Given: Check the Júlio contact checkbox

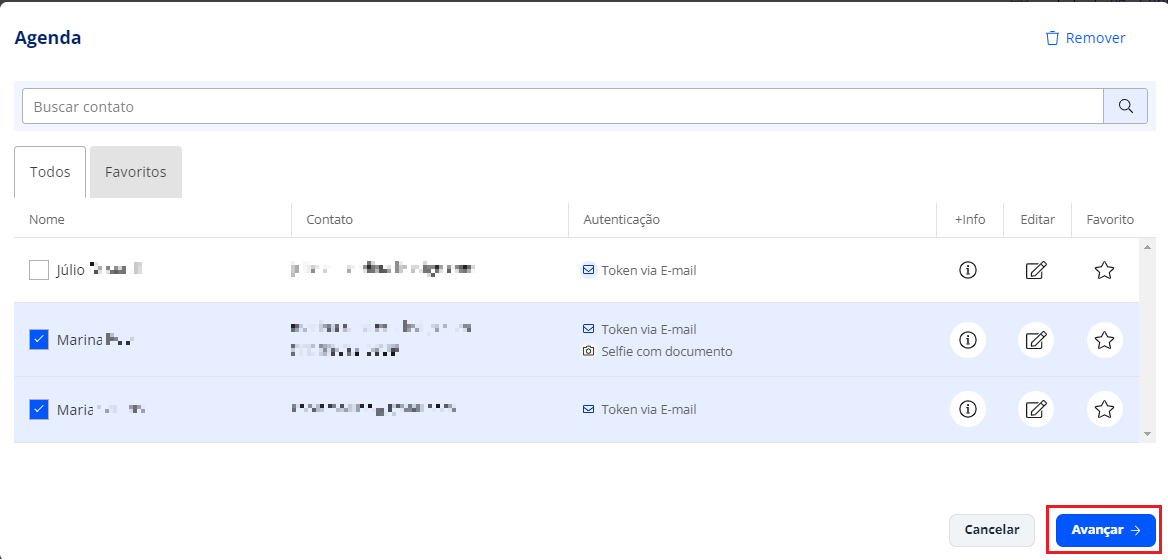Looking at the screenshot, I should (x=39, y=270).
